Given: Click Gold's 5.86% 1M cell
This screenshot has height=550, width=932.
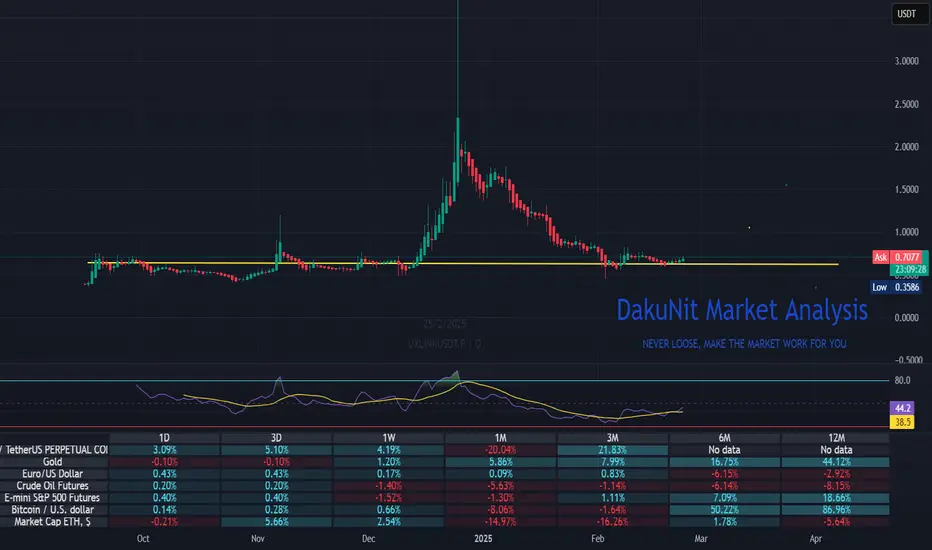Looking at the screenshot, I should click(x=500, y=462).
